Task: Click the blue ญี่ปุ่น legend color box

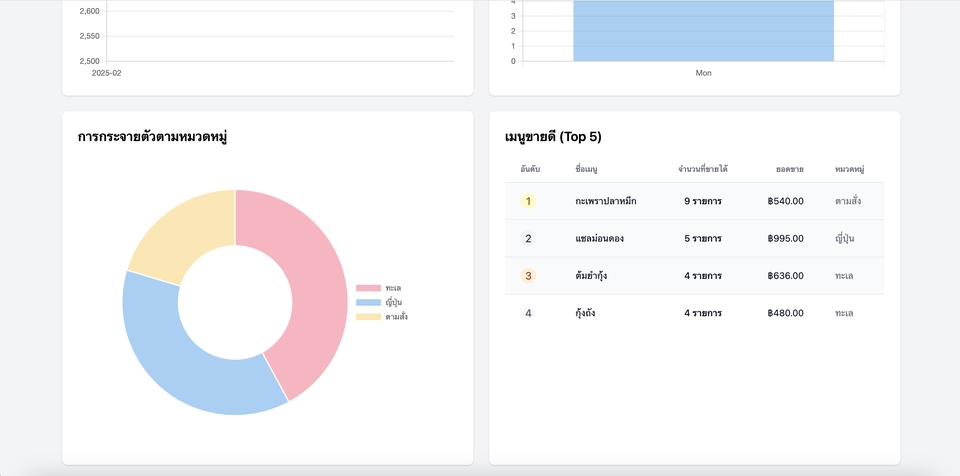Action: click(x=369, y=303)
